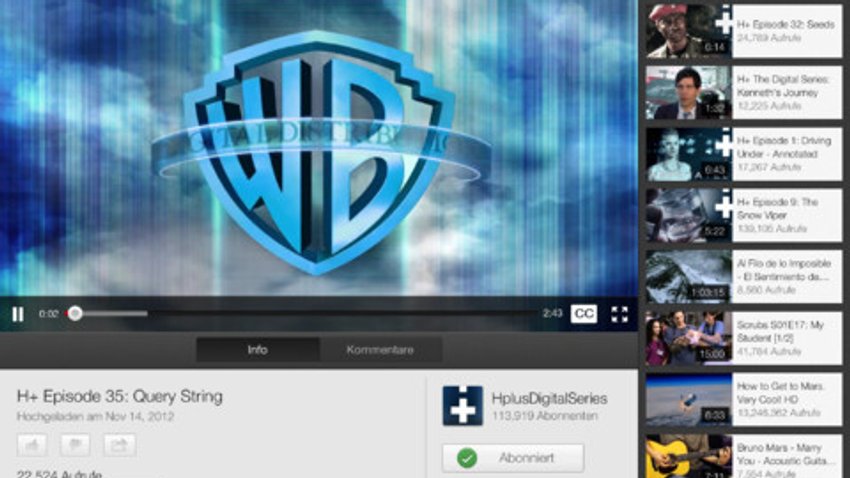This screenshot has height=478, width=850.
Task: Open How to Get to Mars video
Action: click(x=743, y=399)
